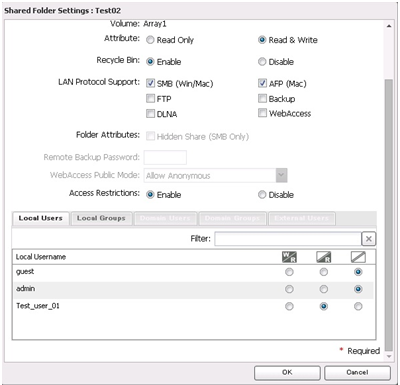400x385 pixels.
Task: Switch to the Local Users tab
Action: click(41, 218)
